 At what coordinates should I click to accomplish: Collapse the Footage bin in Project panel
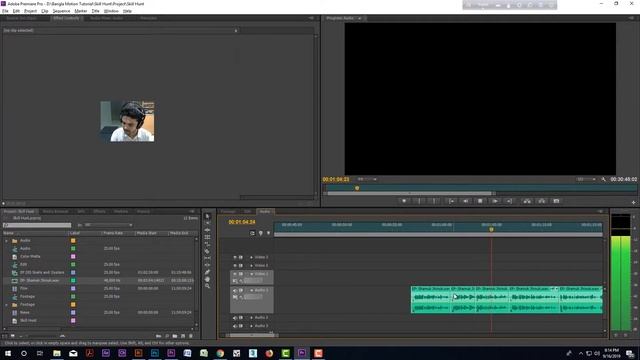(x=7, y=305)
